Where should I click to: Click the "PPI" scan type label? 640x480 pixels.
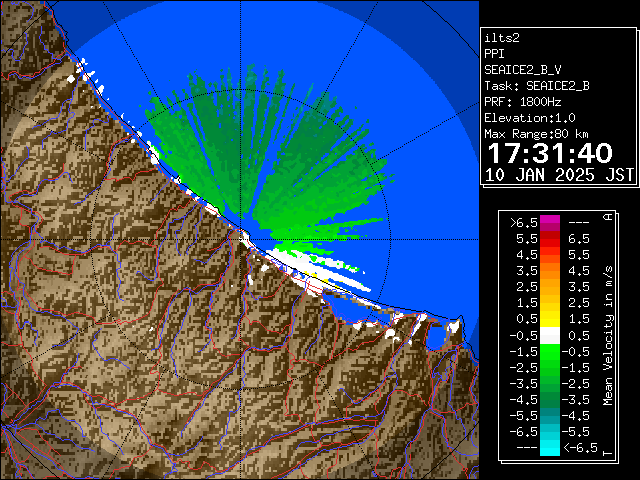point(494,54)
